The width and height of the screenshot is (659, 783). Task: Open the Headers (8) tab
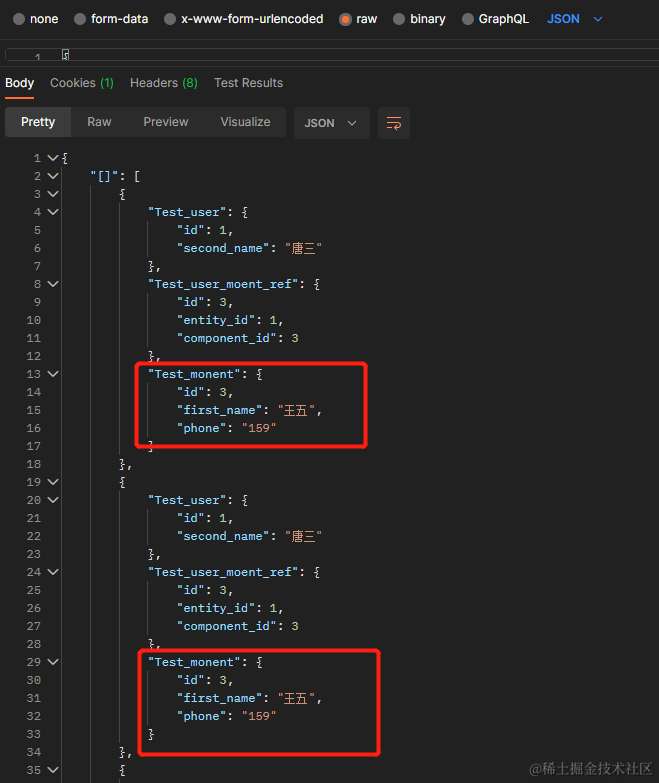click(164, 83)
